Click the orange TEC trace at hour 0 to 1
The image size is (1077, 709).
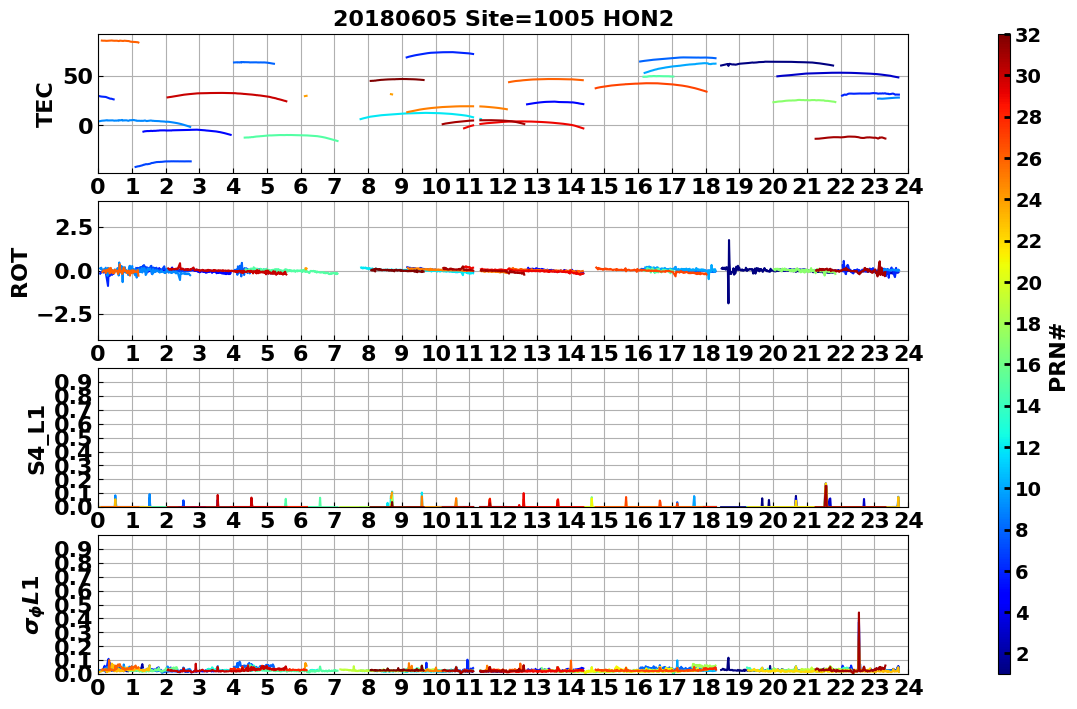pyautogui.click(x=120, y=41)
